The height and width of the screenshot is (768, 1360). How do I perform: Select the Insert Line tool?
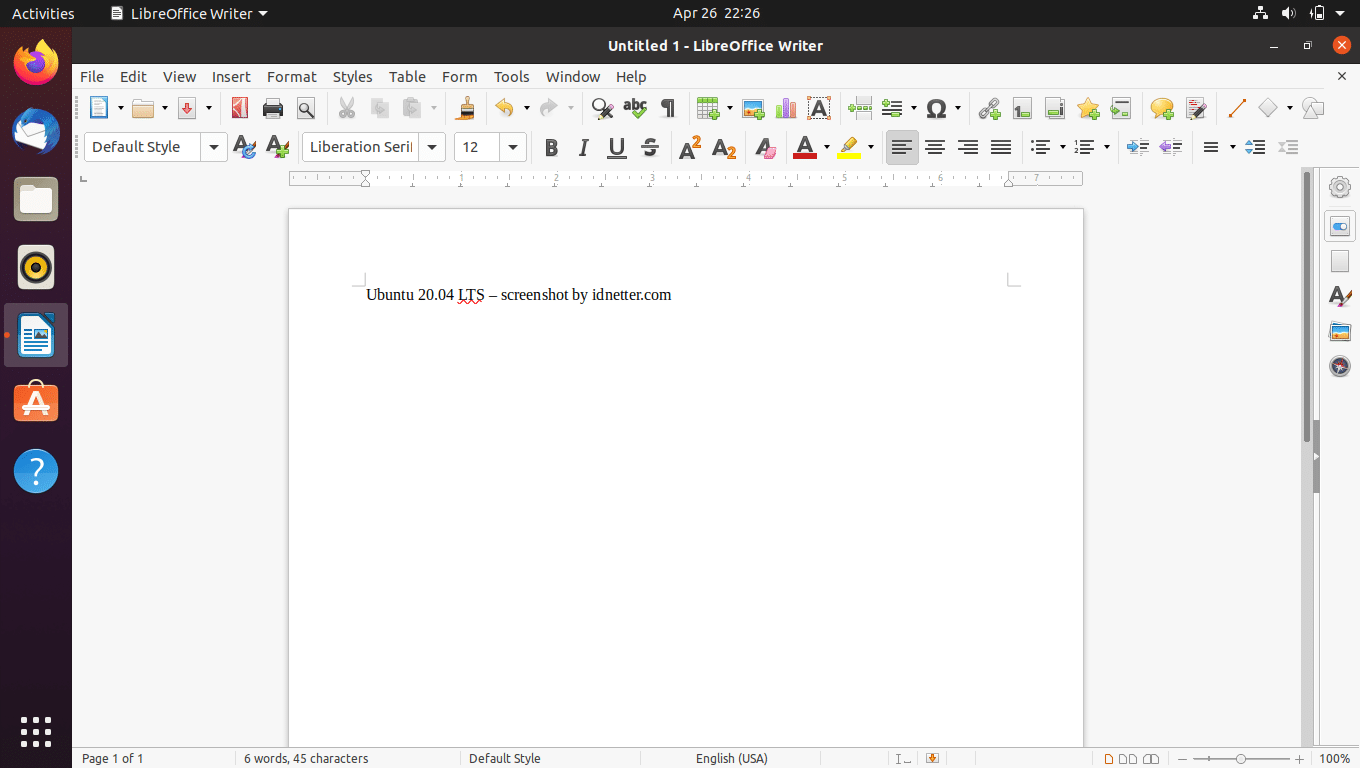tap(1237, 108)
